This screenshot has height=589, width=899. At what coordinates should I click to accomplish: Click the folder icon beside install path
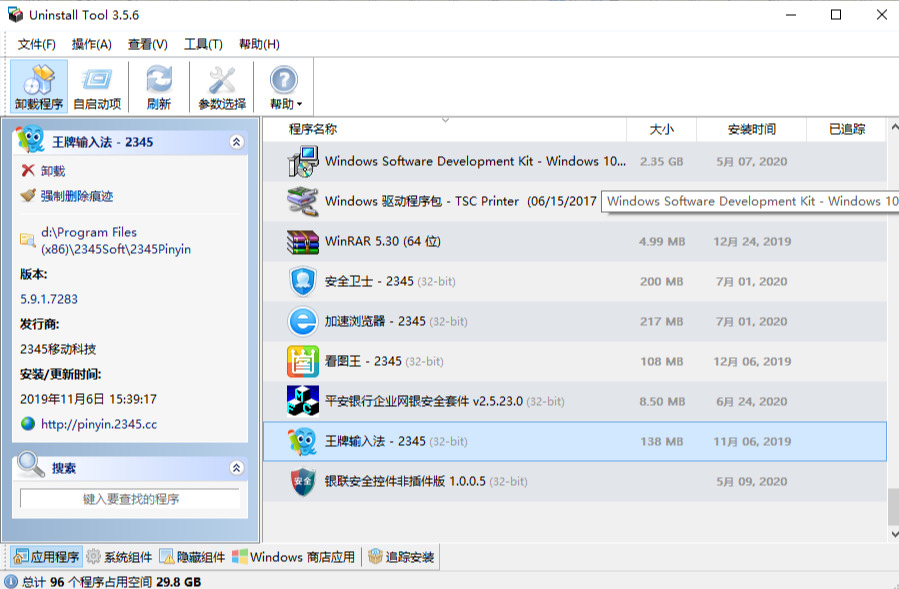[x=28, y=240]
